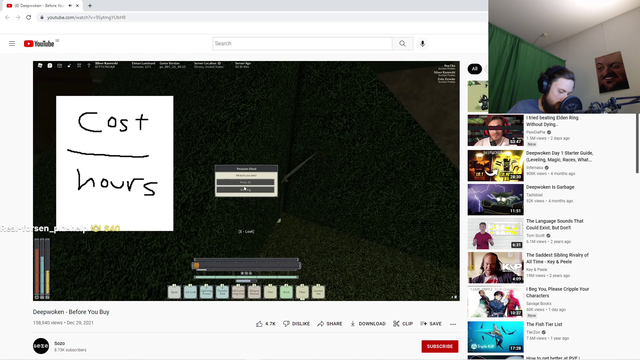The height and width of the screenshot is (360, 640).
Task: Focus the YouTube search box
Action: (302, 44)
